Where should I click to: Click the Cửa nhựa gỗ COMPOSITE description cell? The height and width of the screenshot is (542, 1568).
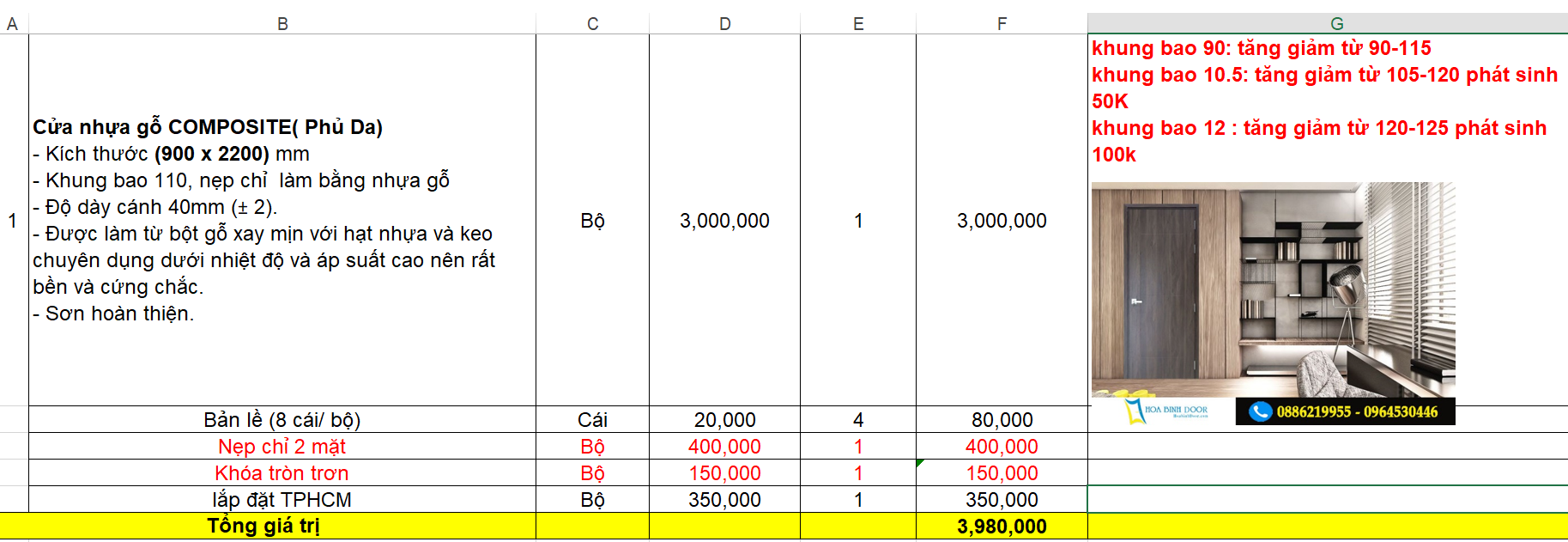(x=282, y=221)
